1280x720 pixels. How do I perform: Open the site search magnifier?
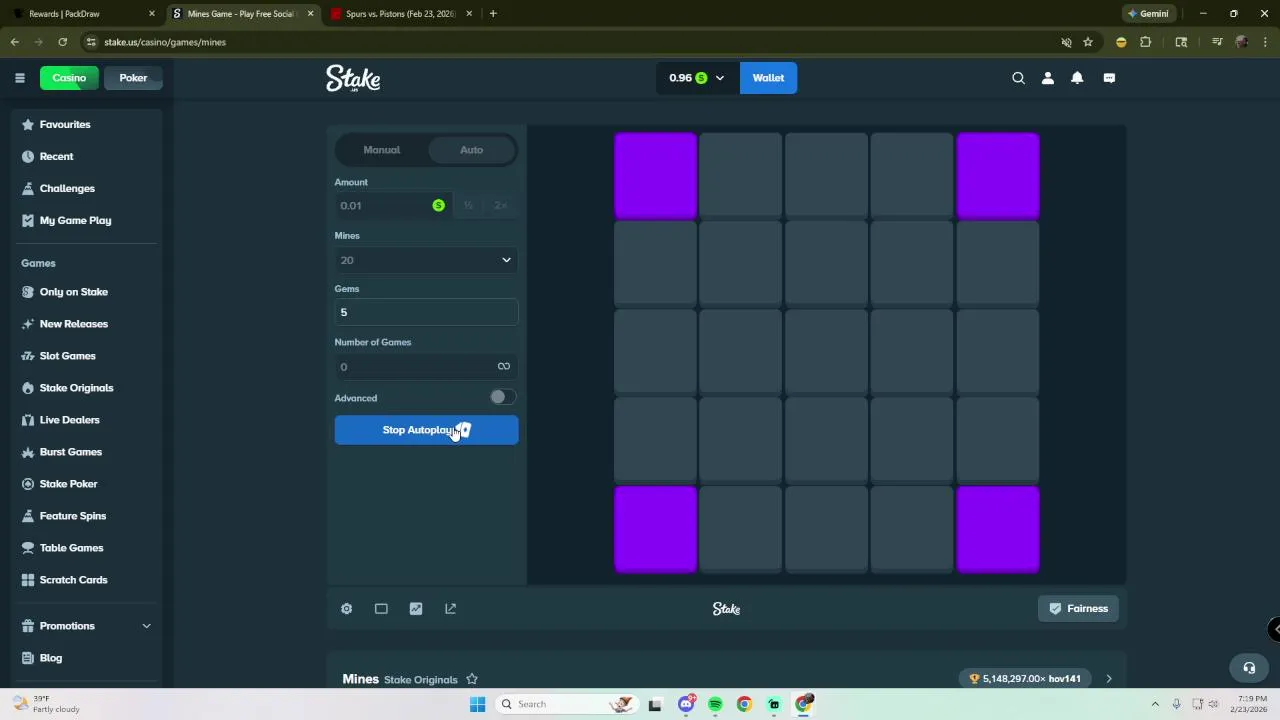pos(1018,78)
